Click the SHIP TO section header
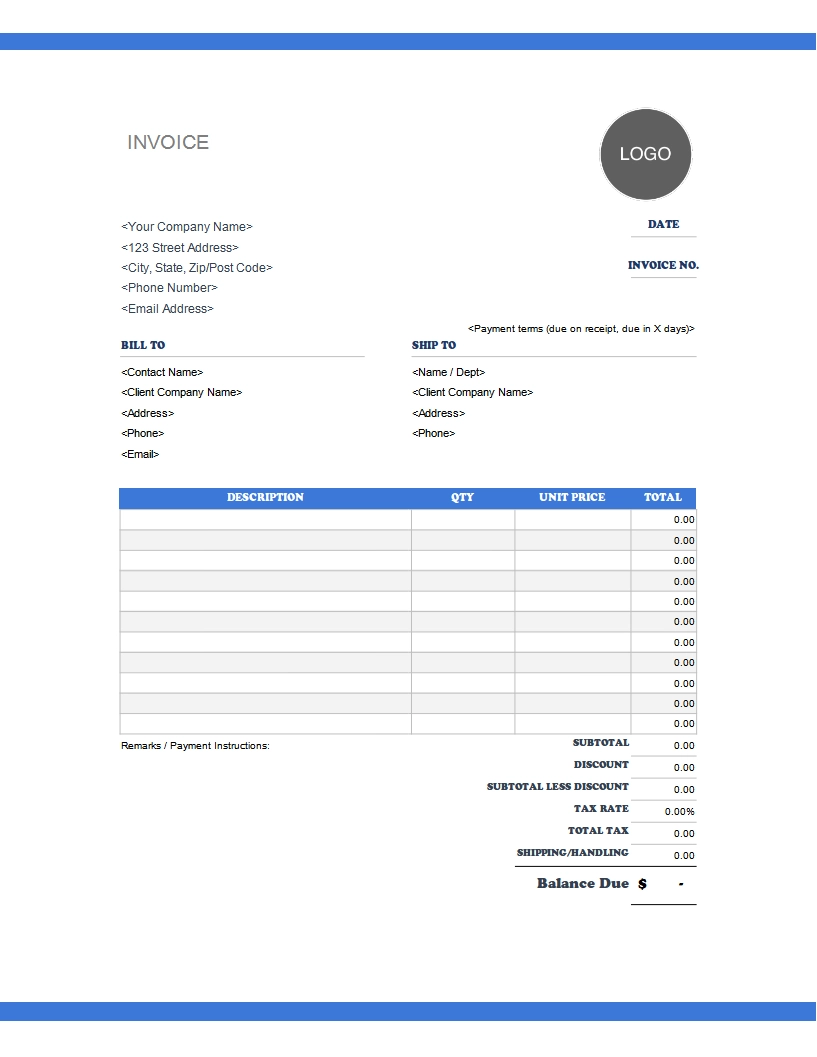 click(432, 344)
